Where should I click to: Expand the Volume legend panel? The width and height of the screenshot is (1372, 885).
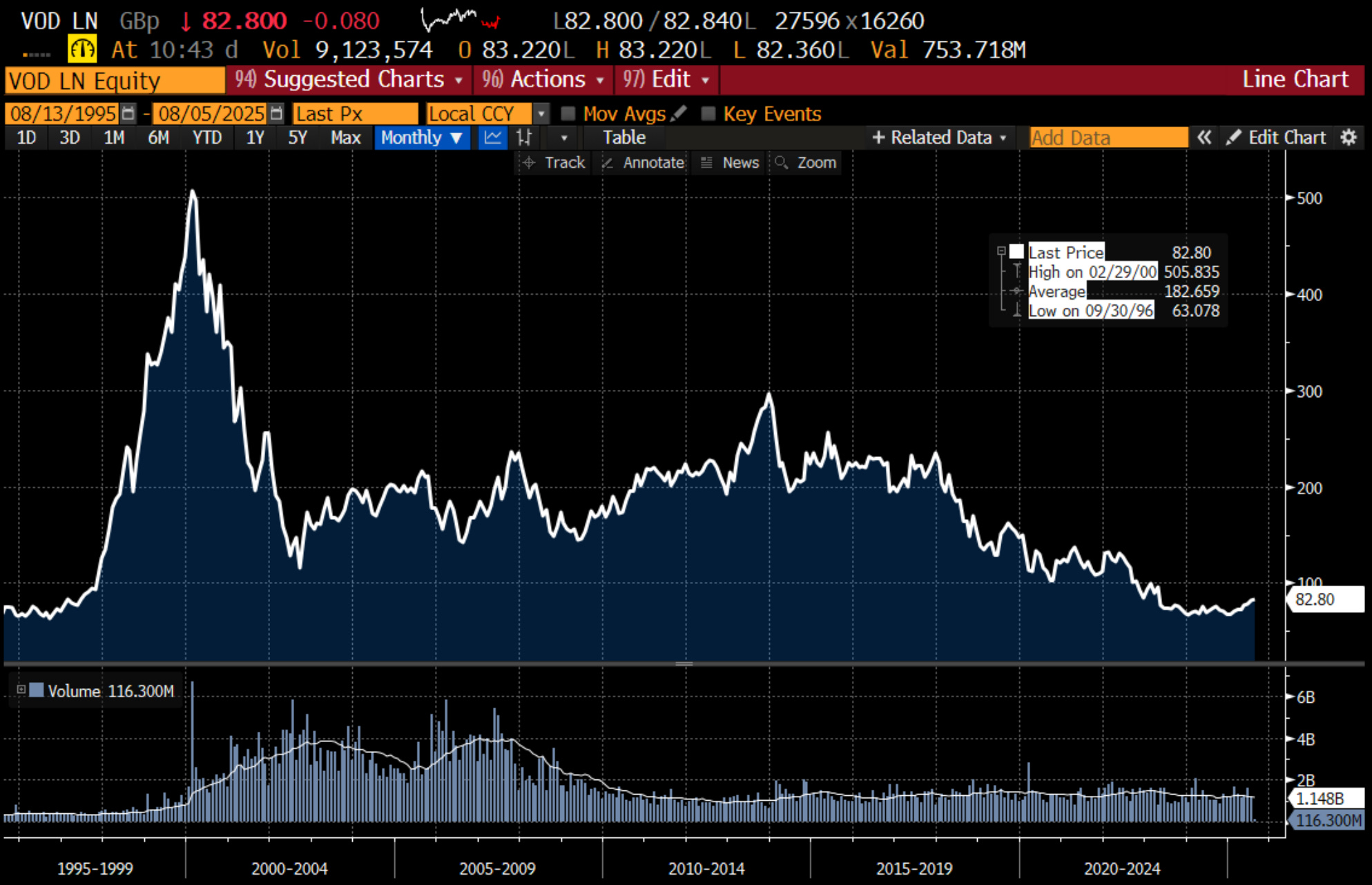click(x=21, y=690)
